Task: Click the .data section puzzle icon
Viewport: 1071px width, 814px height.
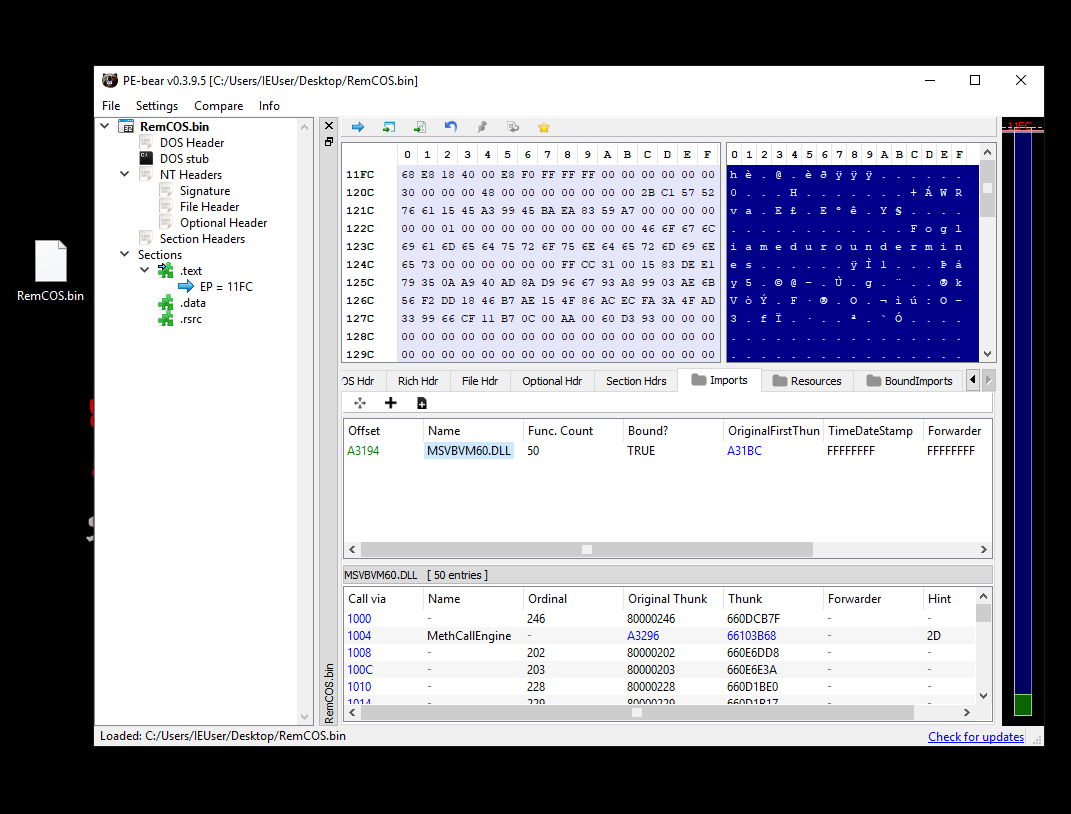Action: click(166, 303)
